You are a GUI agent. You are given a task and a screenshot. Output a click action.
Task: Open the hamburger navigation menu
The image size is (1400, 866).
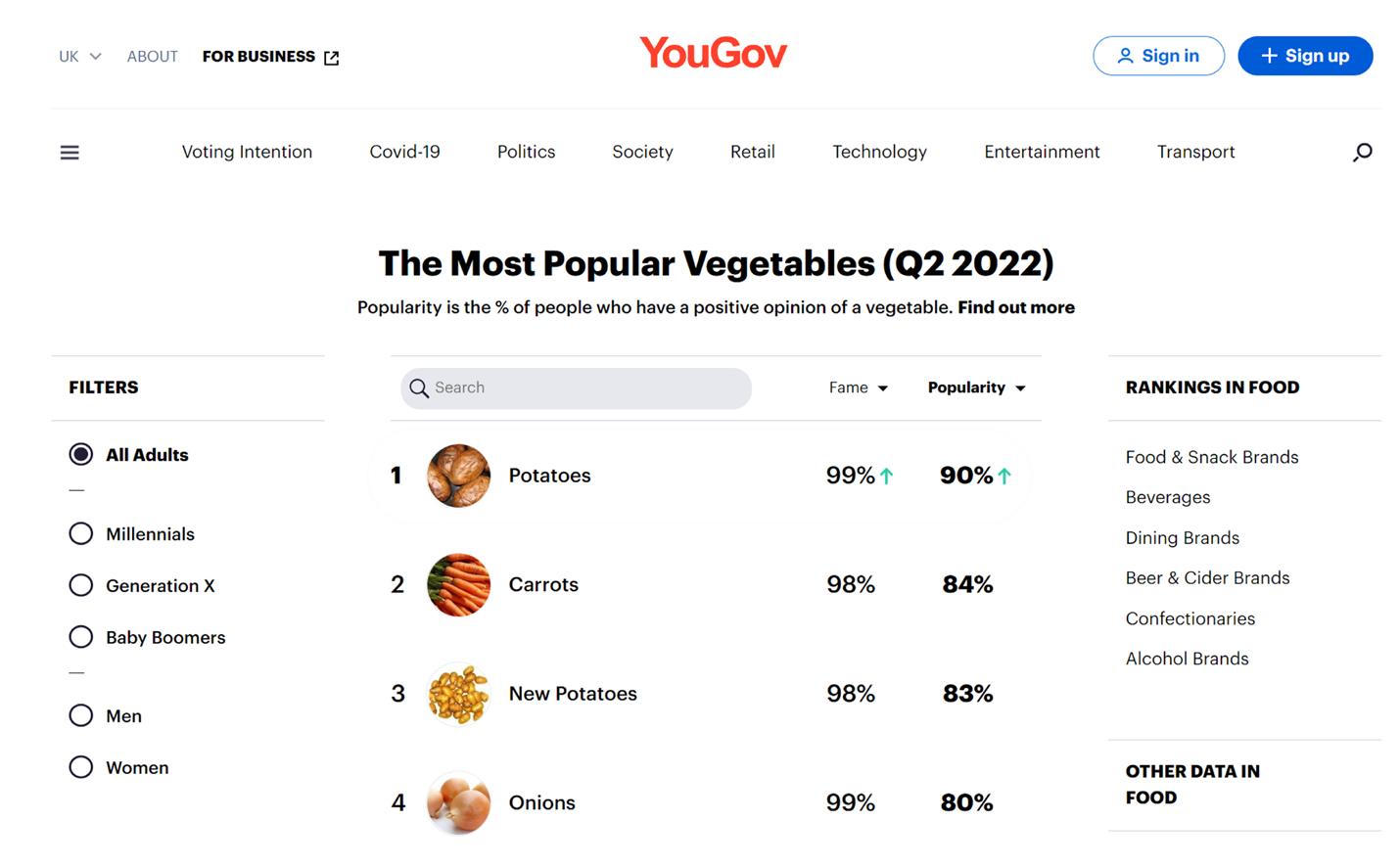click(70, 153)
